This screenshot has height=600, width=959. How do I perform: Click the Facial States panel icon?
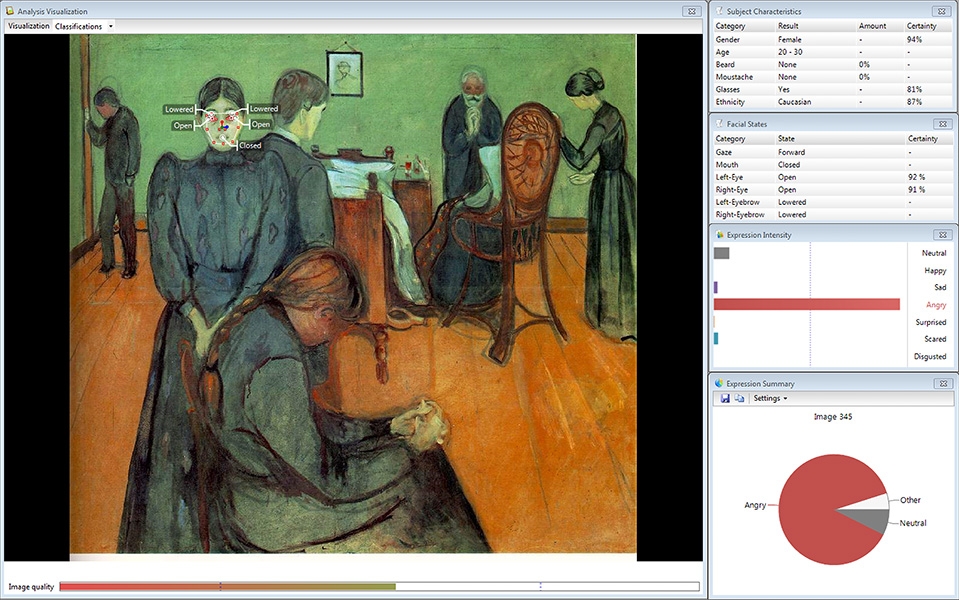tap(719, 124)
